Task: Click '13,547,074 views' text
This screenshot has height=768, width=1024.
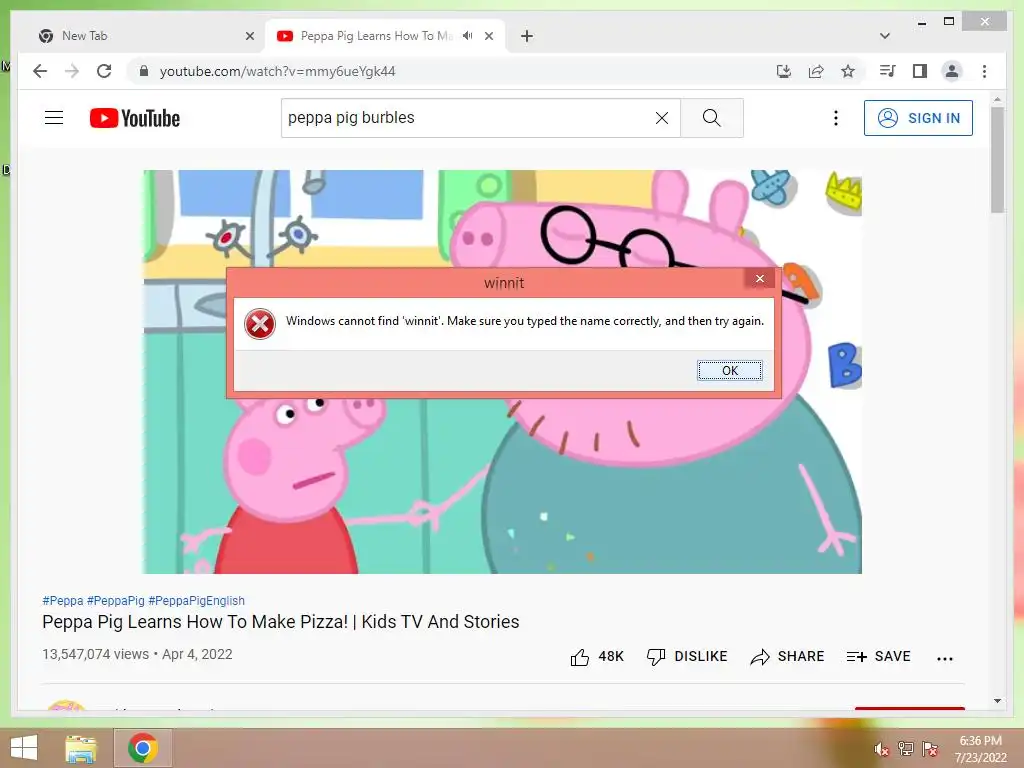Action: (x=95, y=654)
